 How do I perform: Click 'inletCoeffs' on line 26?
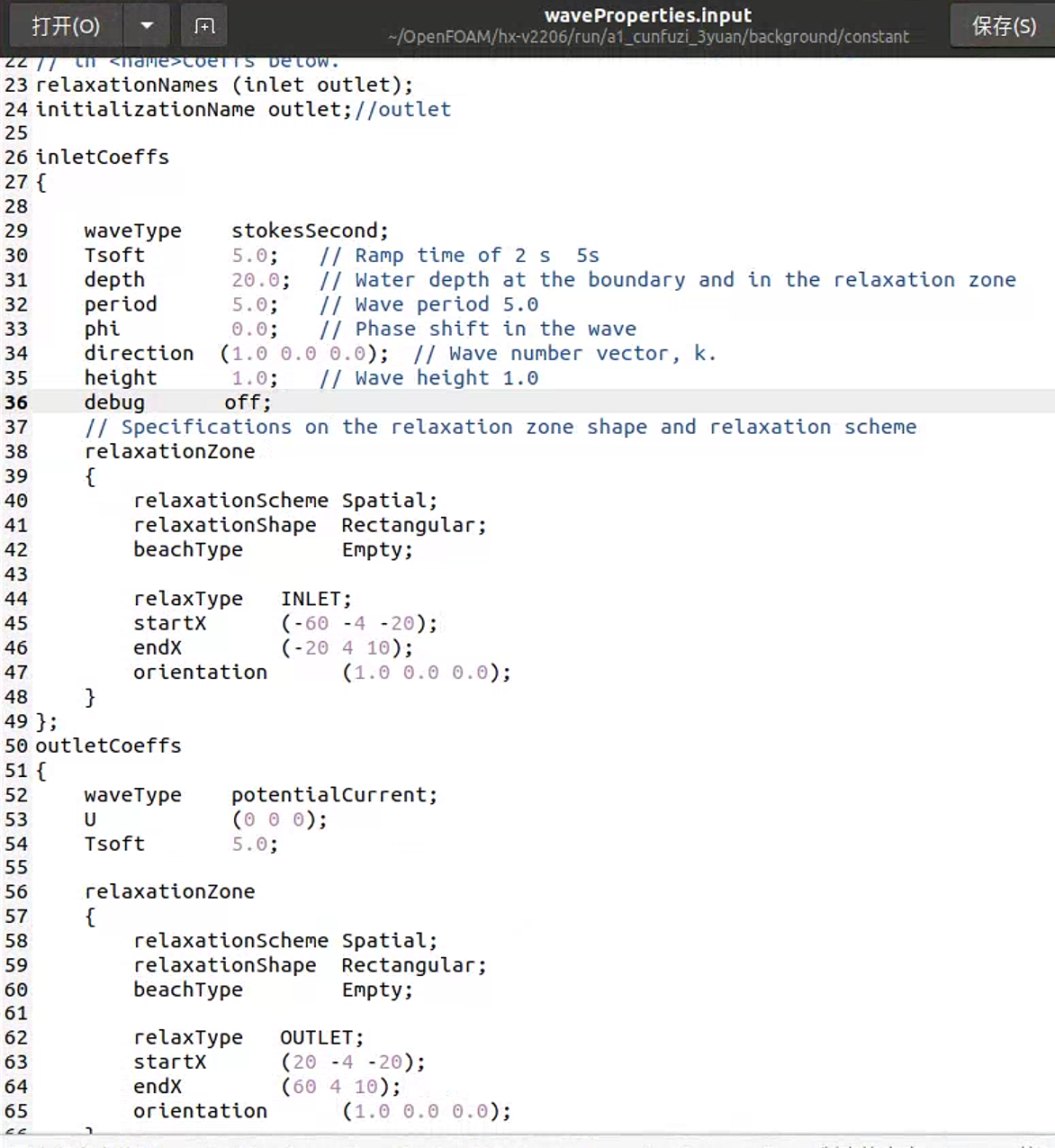103,157
